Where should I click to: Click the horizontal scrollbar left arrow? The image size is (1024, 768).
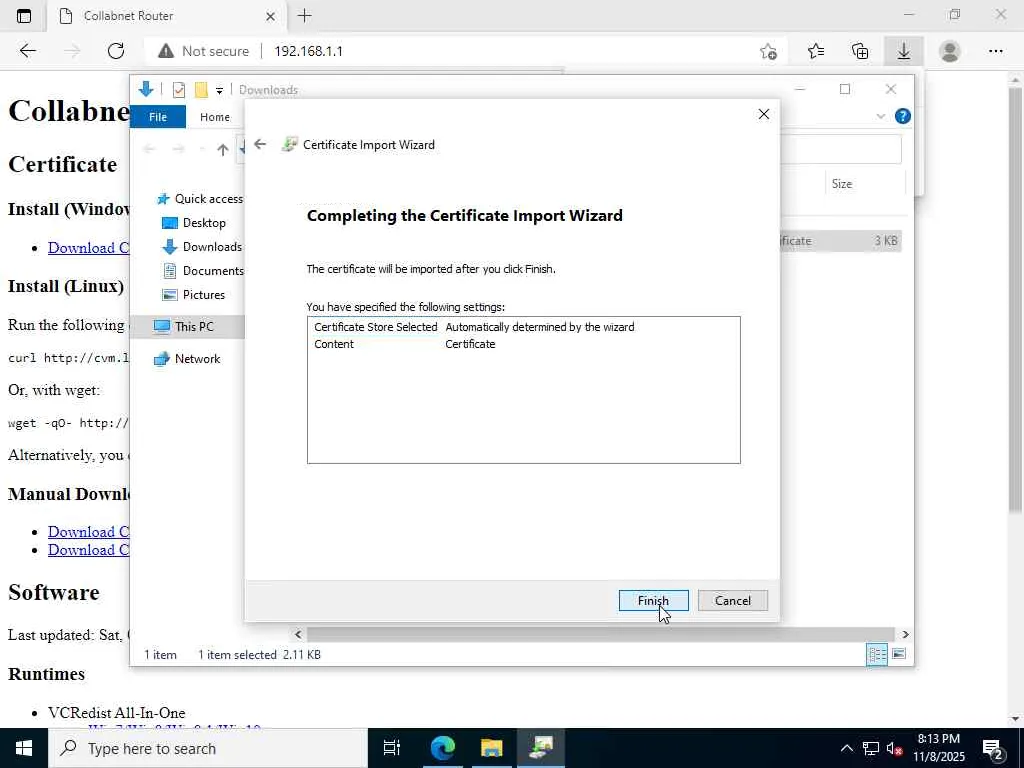pos(298,634)
